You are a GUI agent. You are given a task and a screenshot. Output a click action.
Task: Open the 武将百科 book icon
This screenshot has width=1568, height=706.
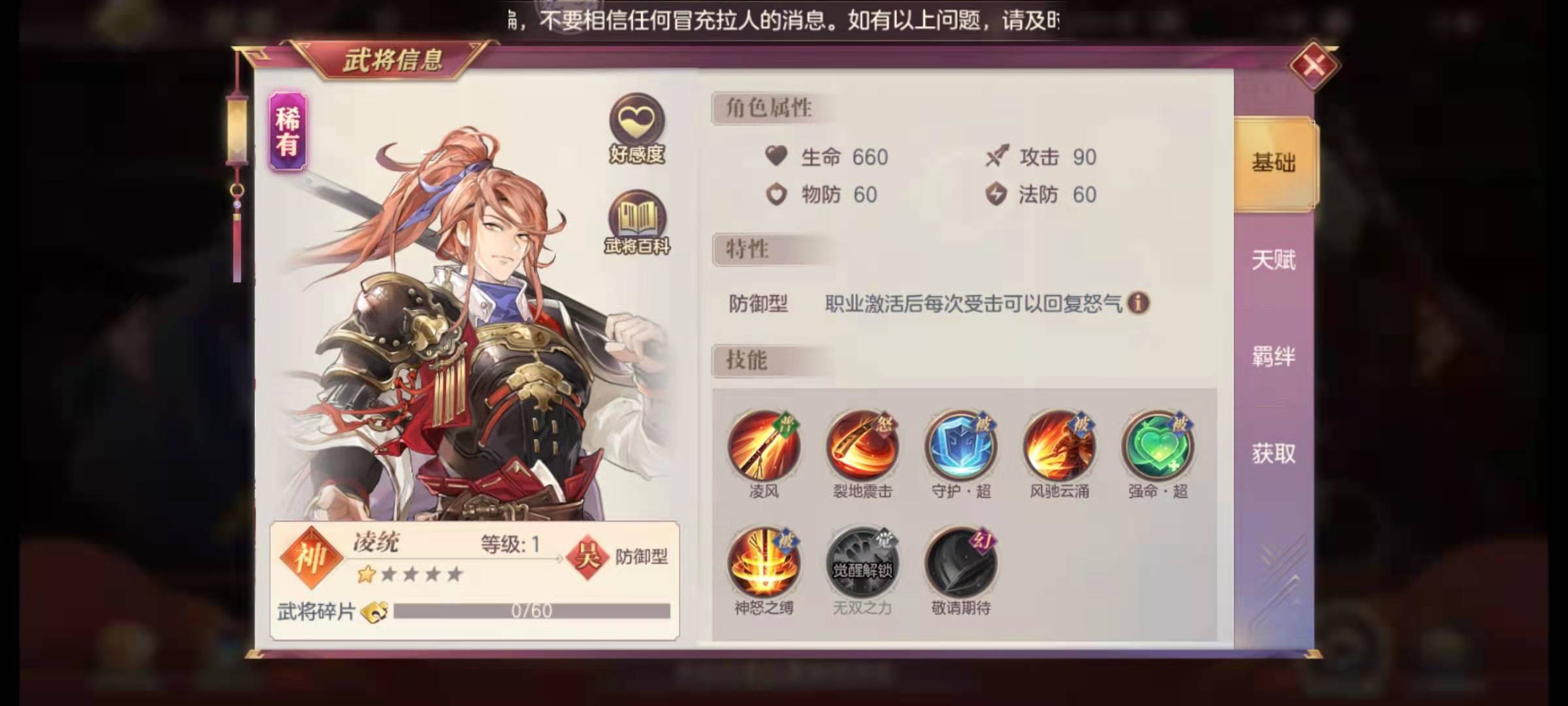637,222
